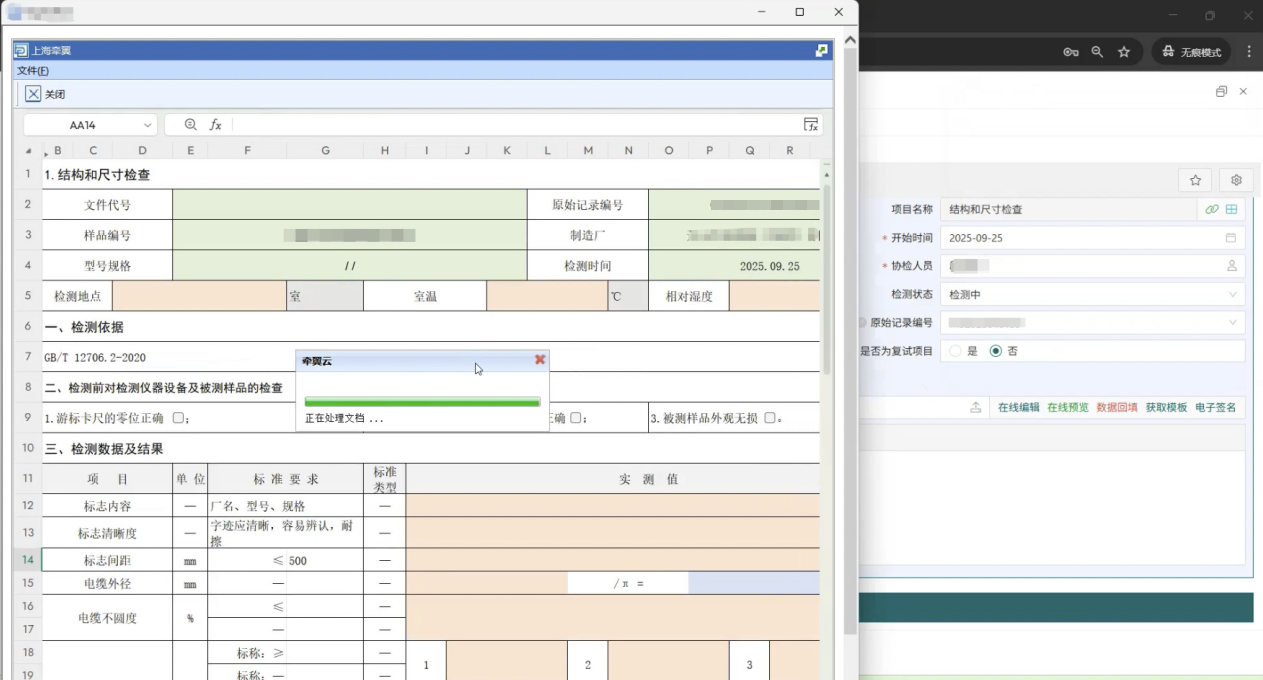Screen dimensions: 1263x680
Task: Expand the formula bar with right-side fx icon
Action: (x=811, y=125)
